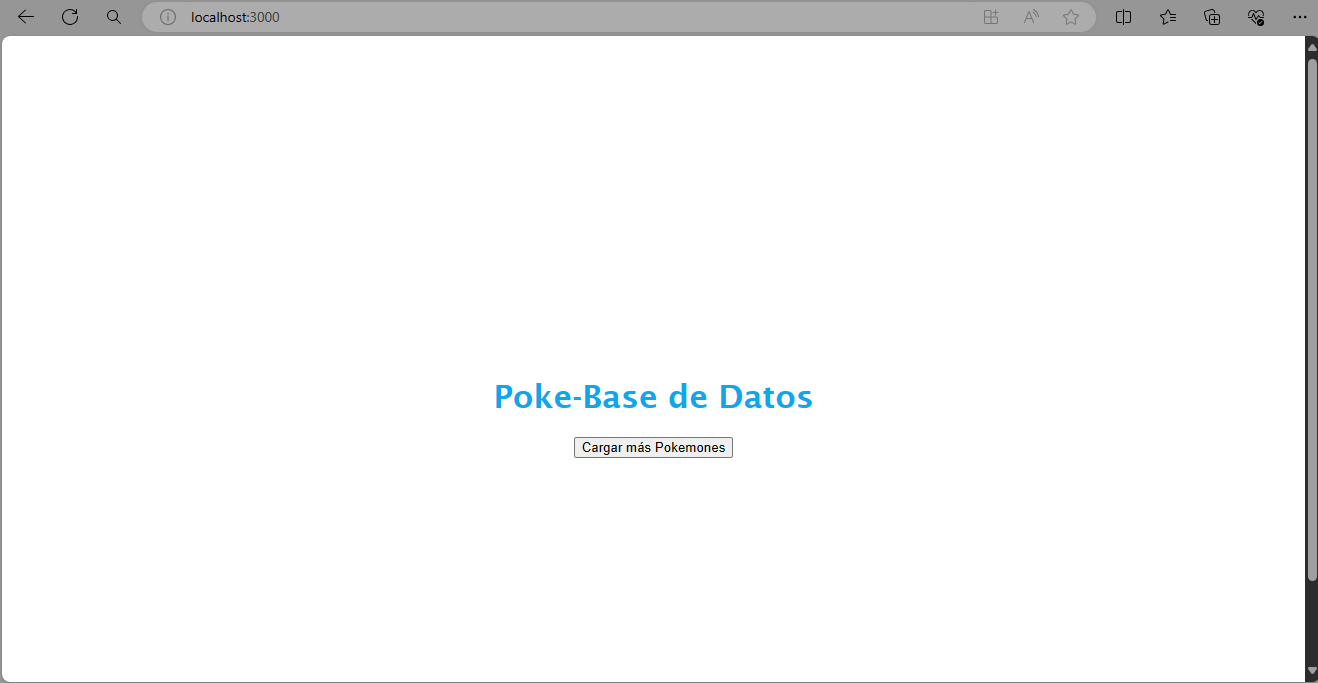This screenshot has height=683, width=1318.
Task: Click the scrollbar down arrow
Action: [x=1312, y=671]
